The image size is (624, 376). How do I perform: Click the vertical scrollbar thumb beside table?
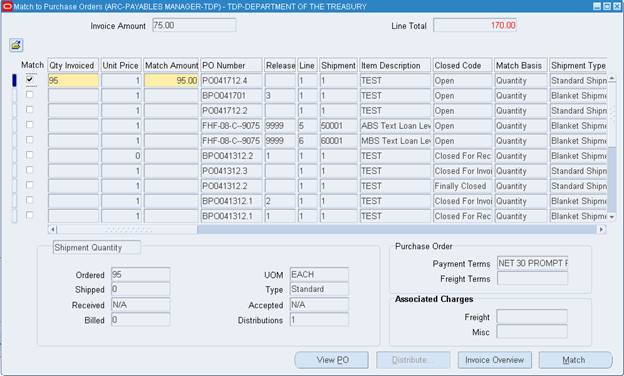[x=612, y=115]
